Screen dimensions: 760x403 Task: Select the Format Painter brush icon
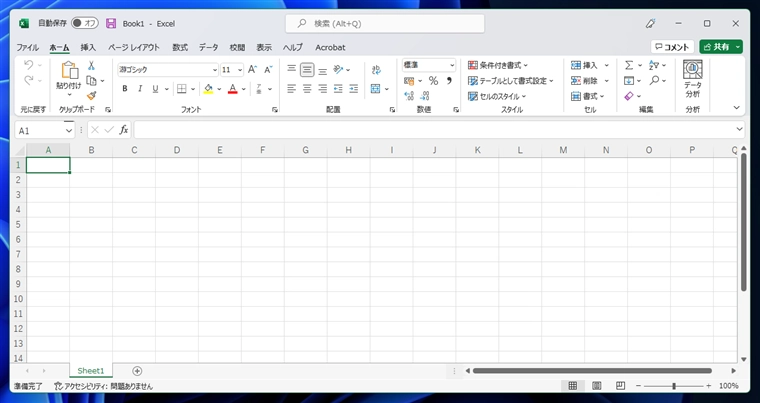coord(91,96)
